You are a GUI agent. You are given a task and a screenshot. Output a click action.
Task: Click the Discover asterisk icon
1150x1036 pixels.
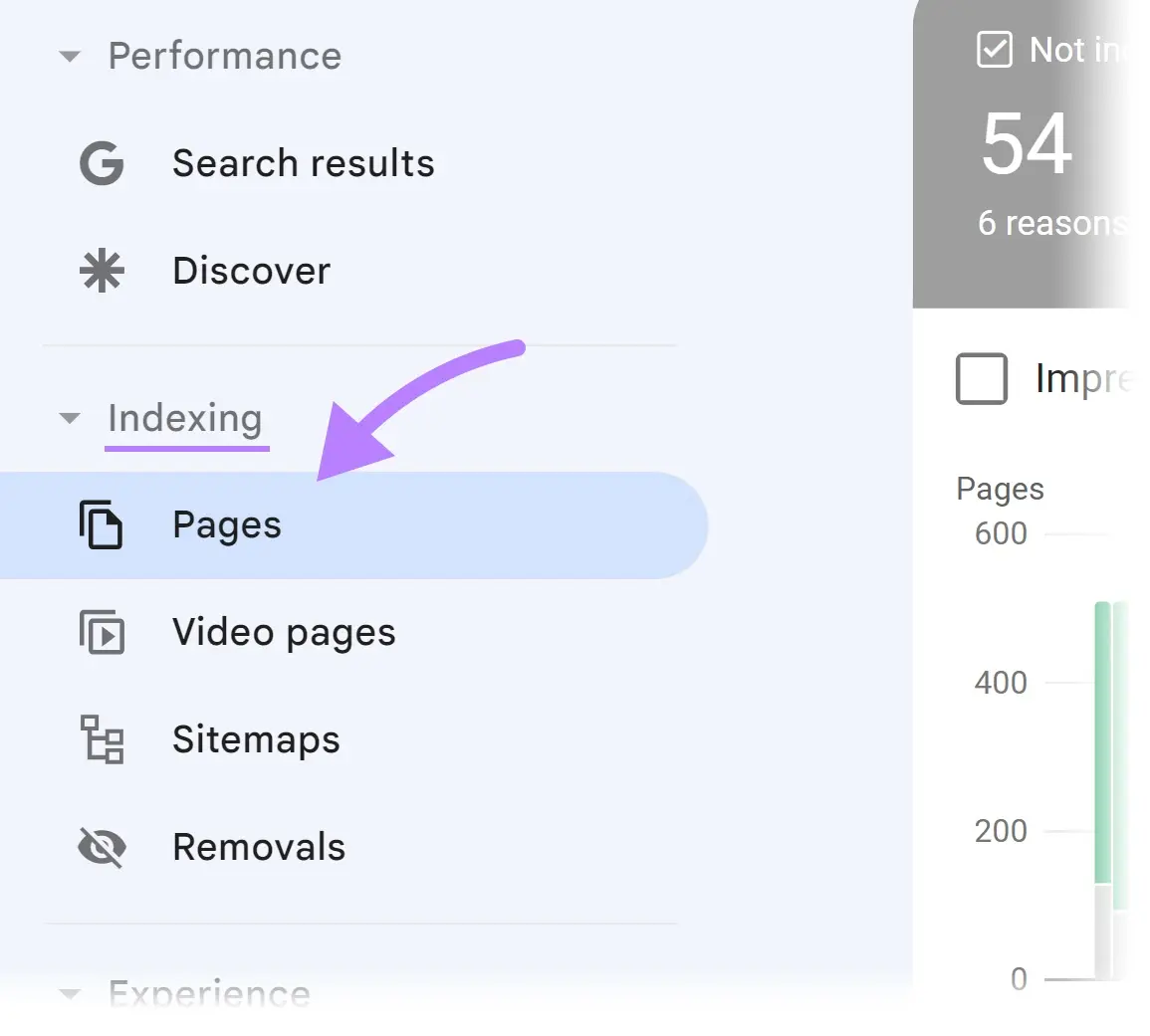click(x=101, y=270)
